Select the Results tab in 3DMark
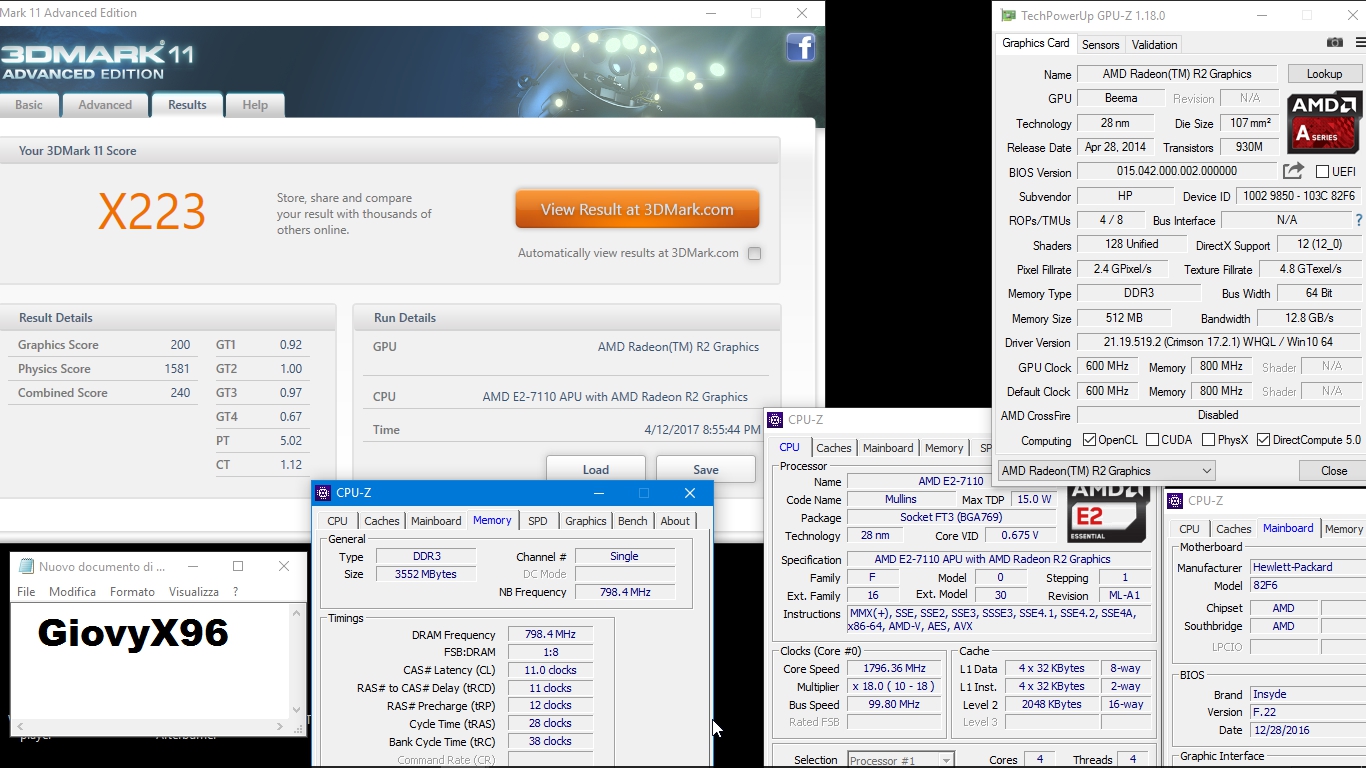The image size is (1366, 768). [x=187, y=104]
